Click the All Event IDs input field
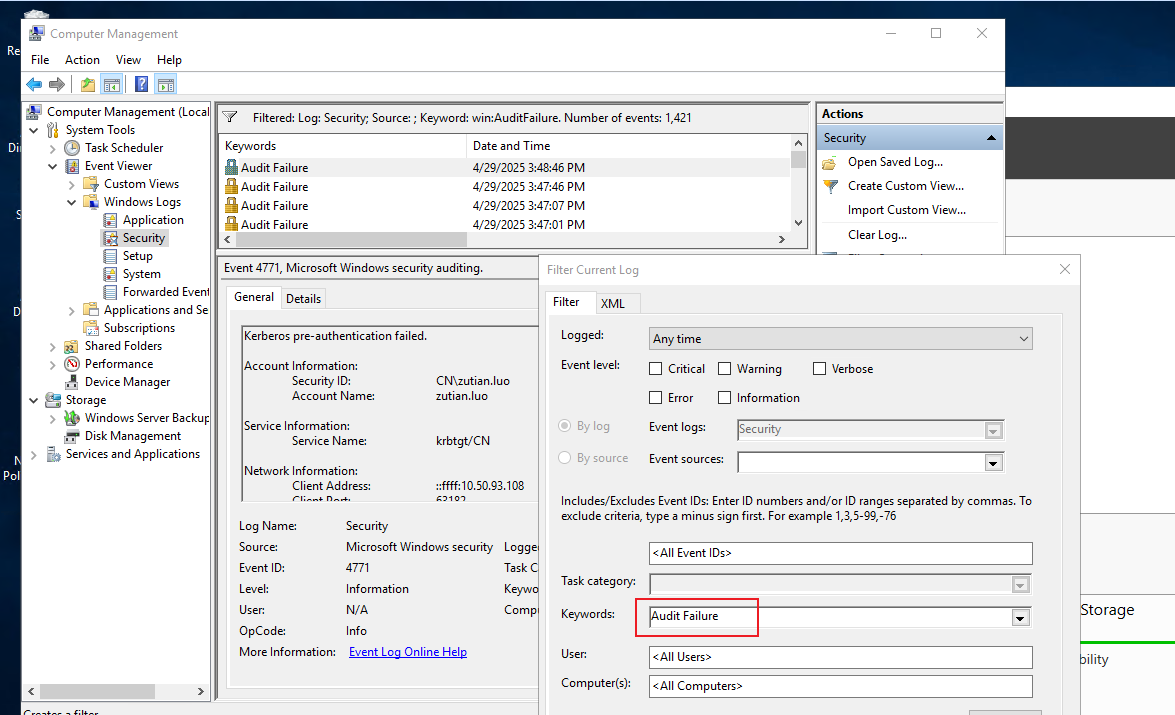The width and height of the screenshot is (1175, 715). 840,553
